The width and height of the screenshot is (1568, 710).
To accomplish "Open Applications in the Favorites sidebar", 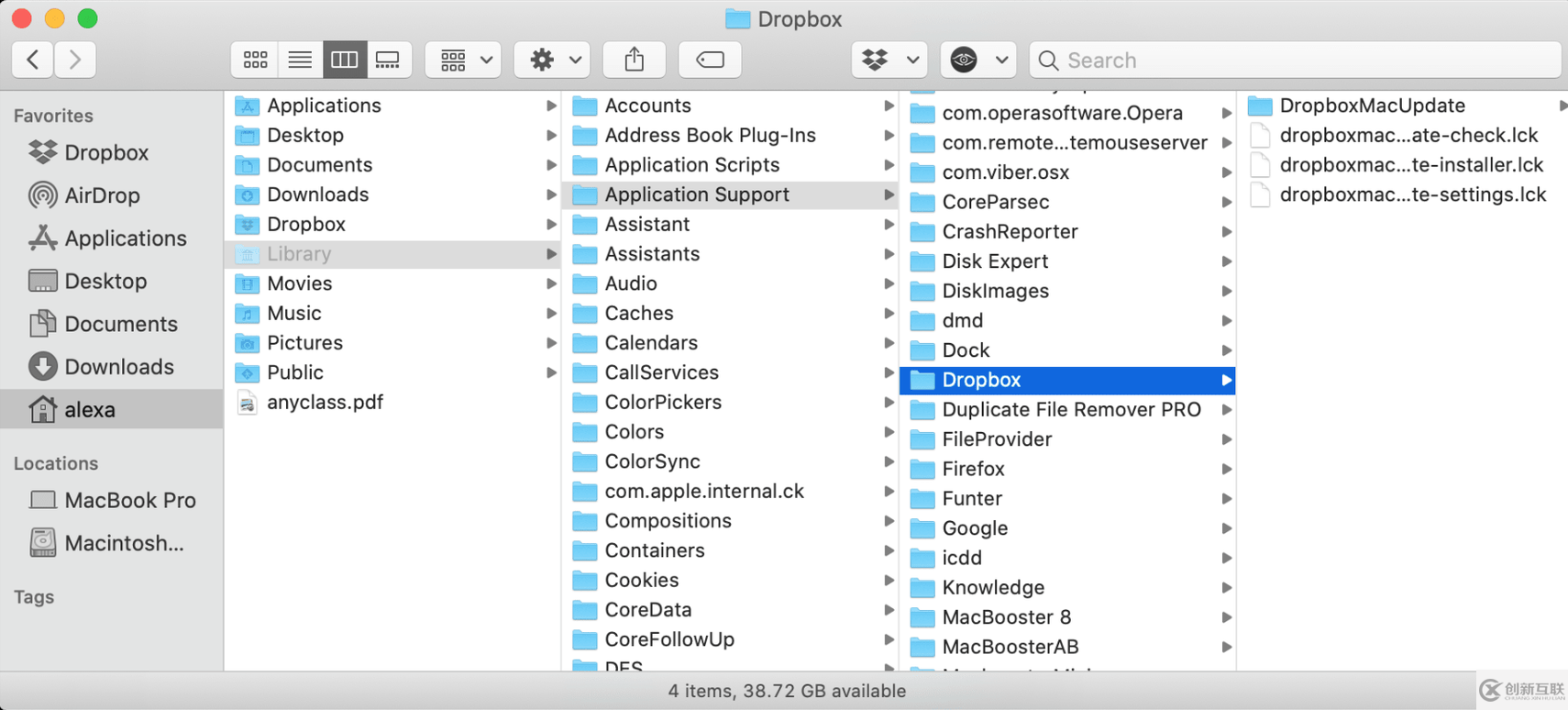I will pyautogui.click(x=112, y=239).
